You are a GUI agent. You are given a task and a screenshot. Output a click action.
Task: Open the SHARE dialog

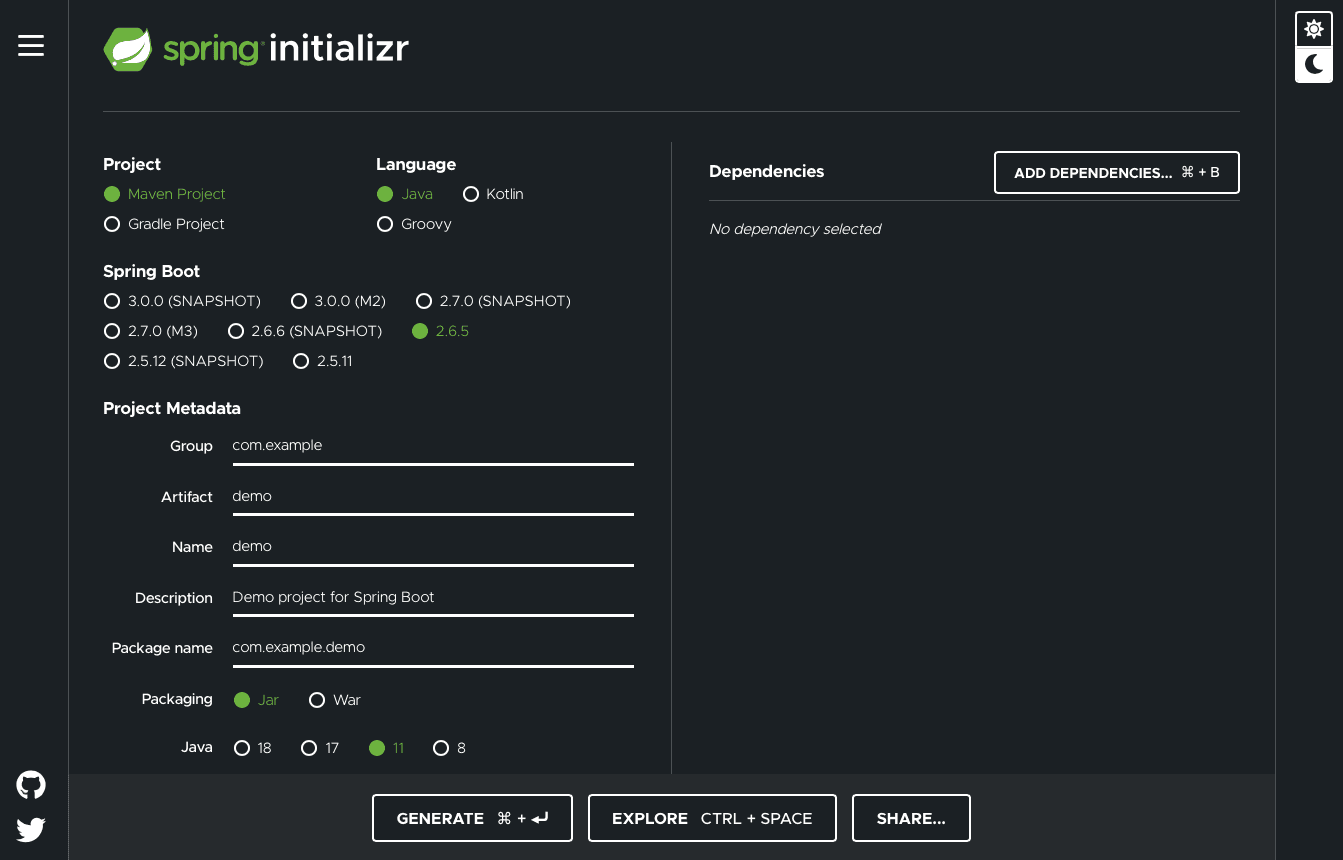pyautogui.click(x=911, y=818)
